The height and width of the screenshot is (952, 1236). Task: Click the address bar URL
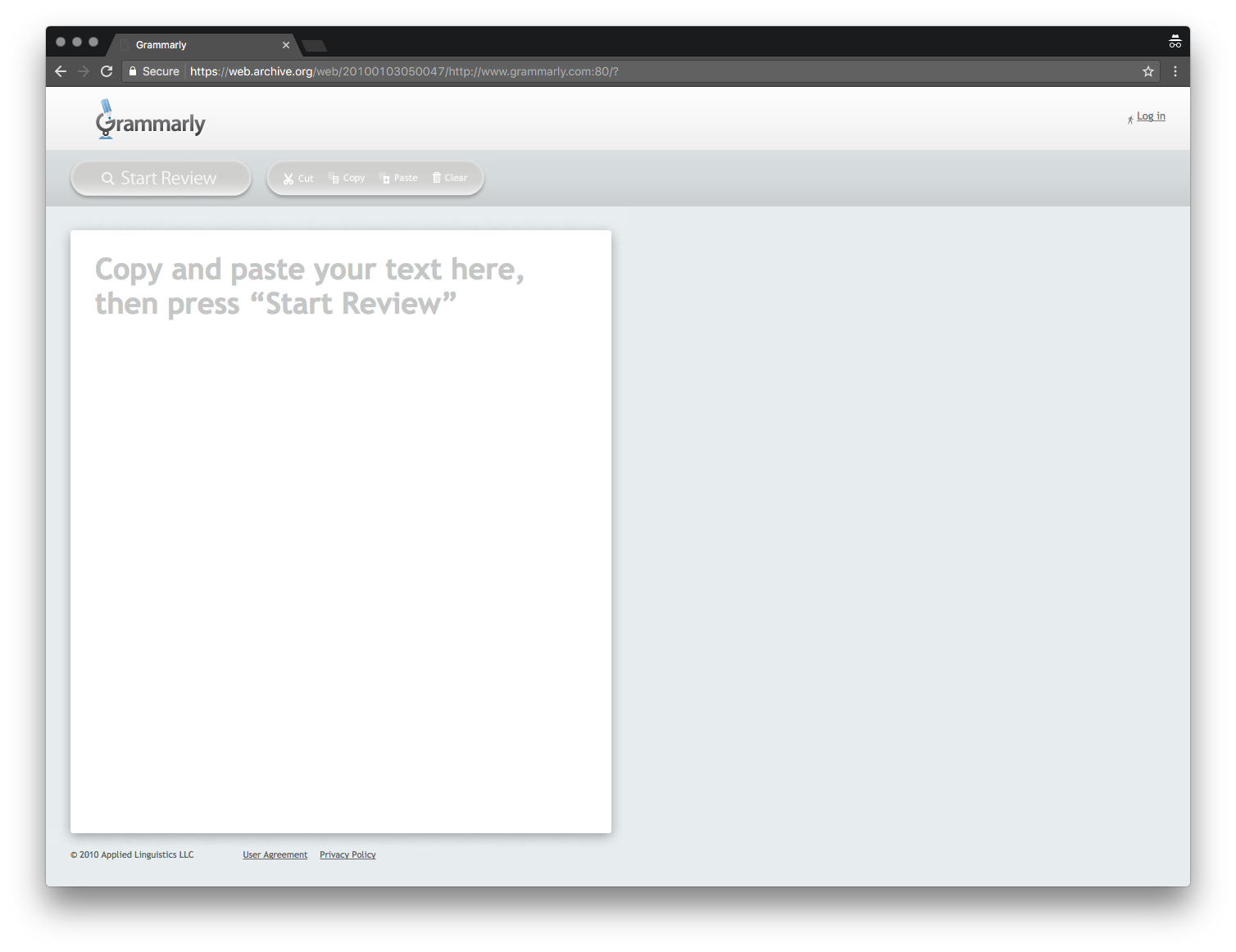(x=404, y=71)
